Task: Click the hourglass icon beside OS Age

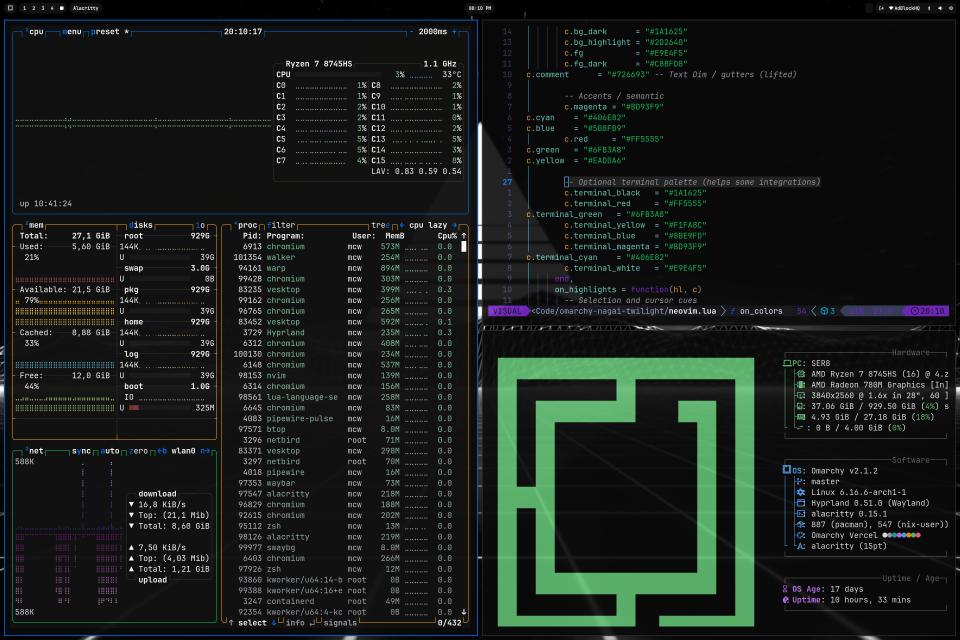Action: [x=786, y=589]
